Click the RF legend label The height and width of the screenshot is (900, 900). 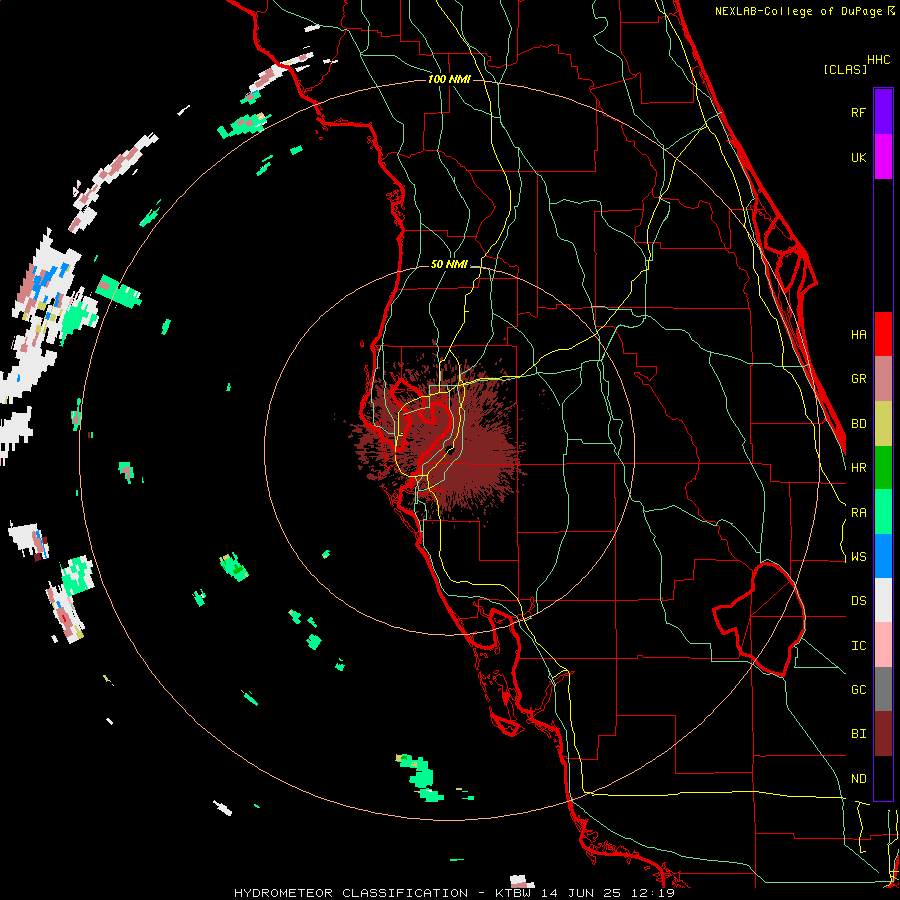pos(858,112)
